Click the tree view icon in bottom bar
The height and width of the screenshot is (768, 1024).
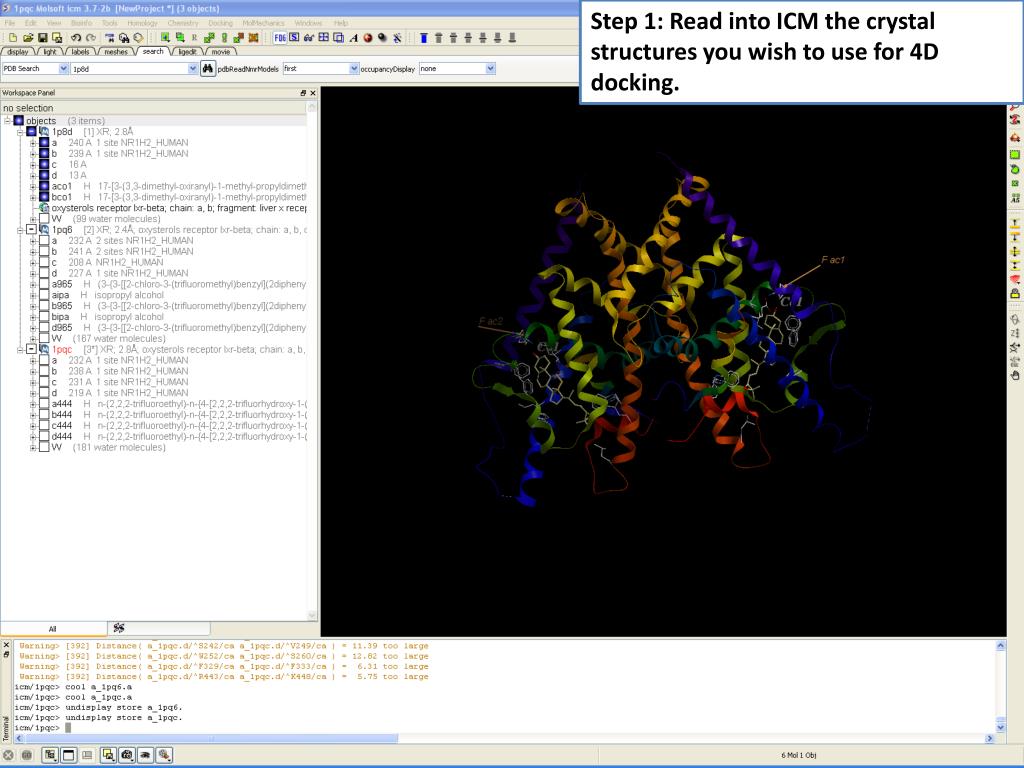point(50,755)
